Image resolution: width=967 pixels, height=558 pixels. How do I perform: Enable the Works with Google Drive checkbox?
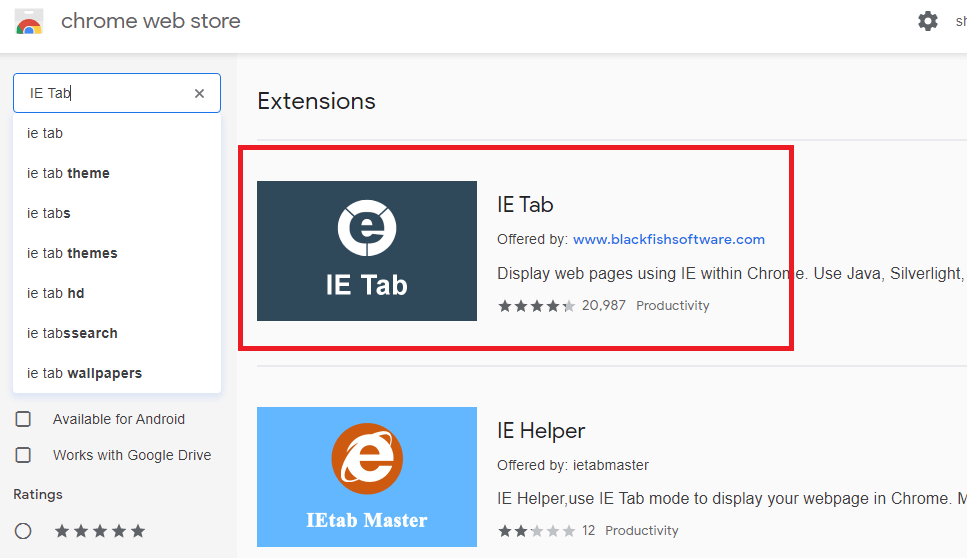click(x=23, y=455)
